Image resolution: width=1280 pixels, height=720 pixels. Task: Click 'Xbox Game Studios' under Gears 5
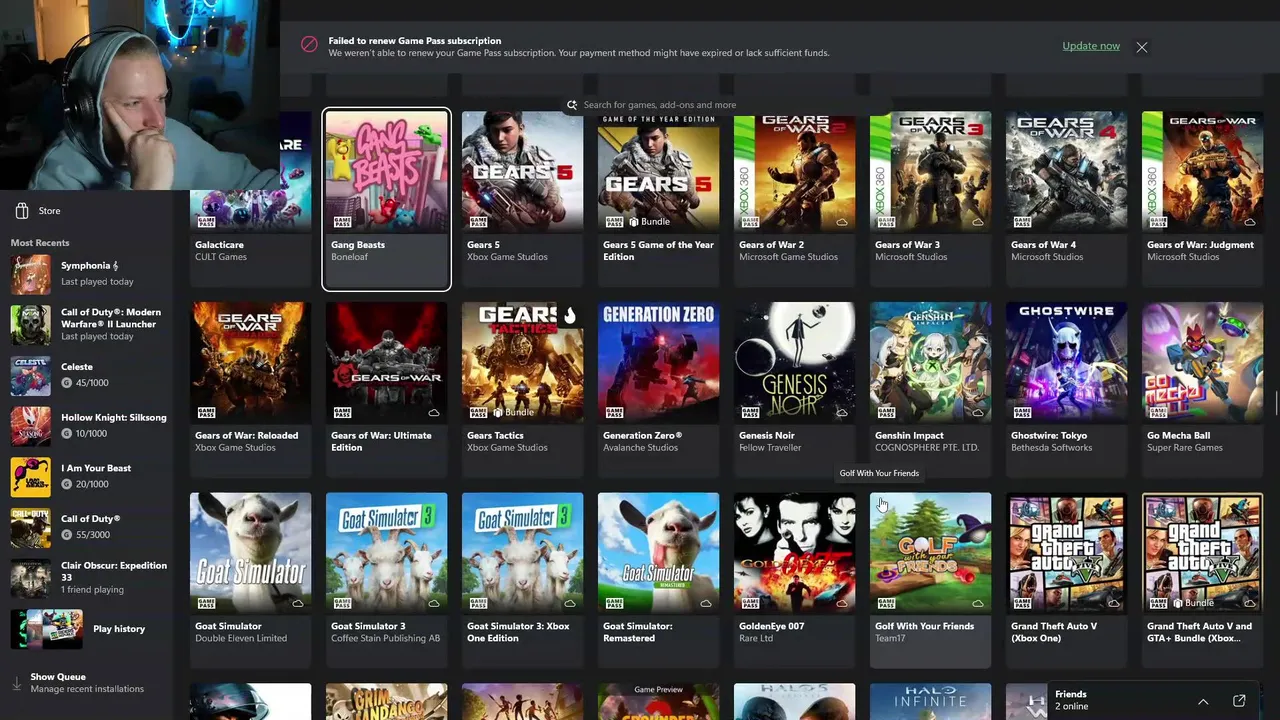tap(507, 257)
